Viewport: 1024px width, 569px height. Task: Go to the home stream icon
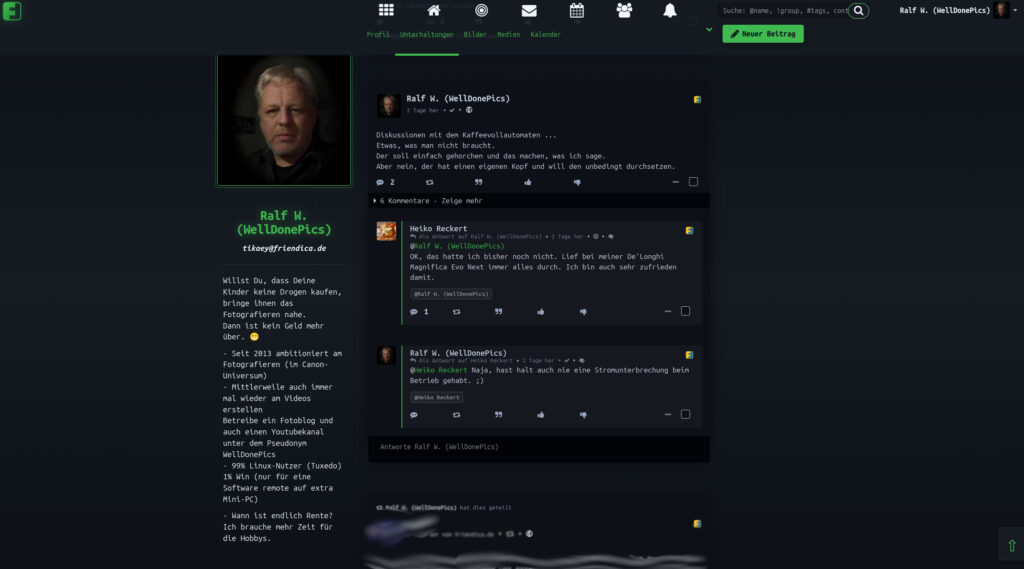[x=434, y=10]
